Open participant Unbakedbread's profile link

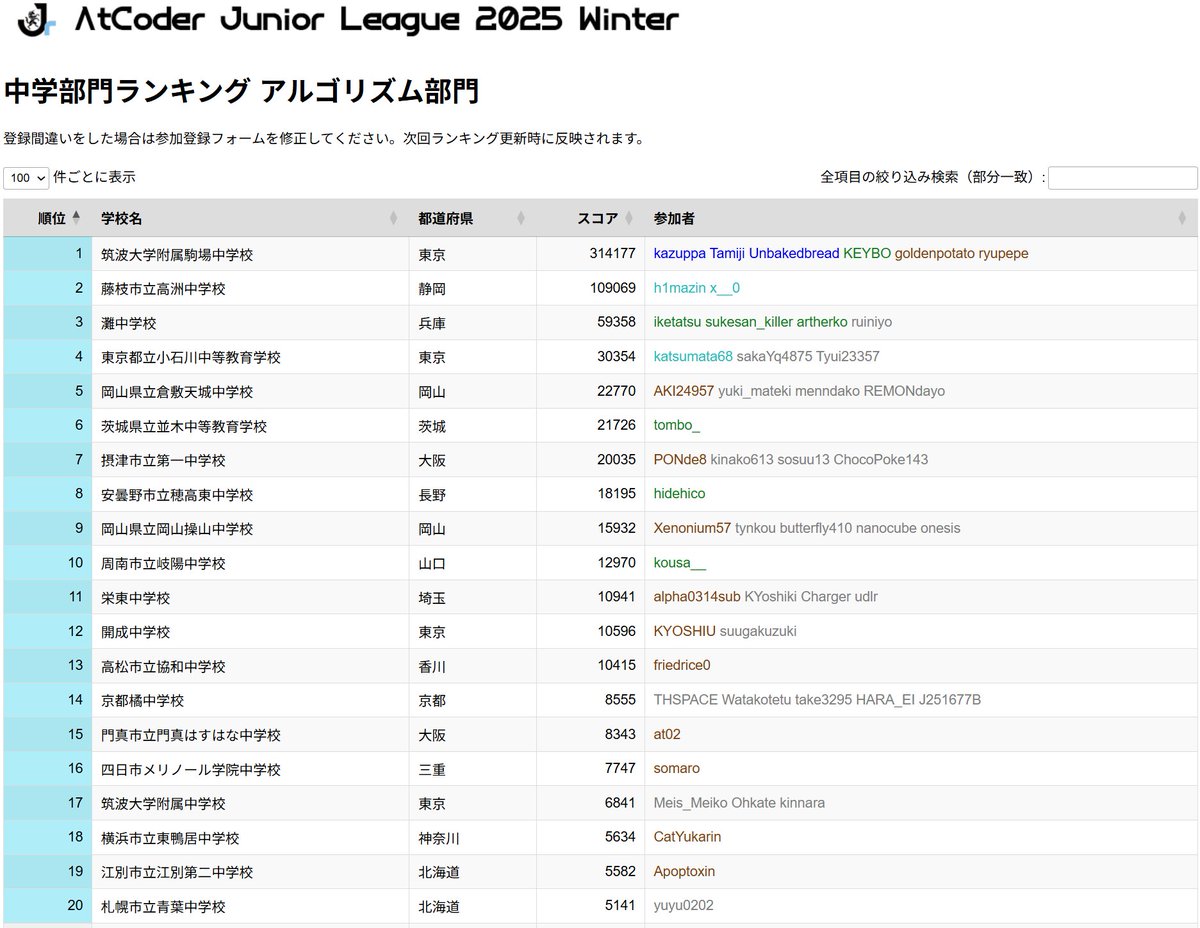tap(794, 254)
